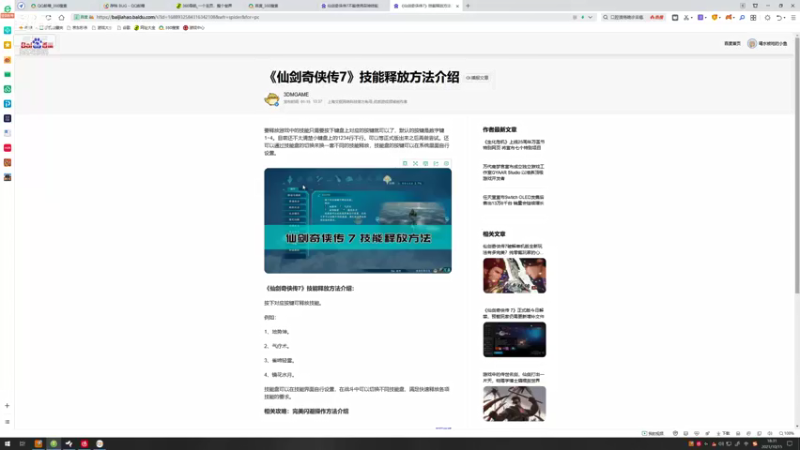Click the green browser taskbar icon
The height and width of the screenshot is (450, 800).
click(54, 444)
